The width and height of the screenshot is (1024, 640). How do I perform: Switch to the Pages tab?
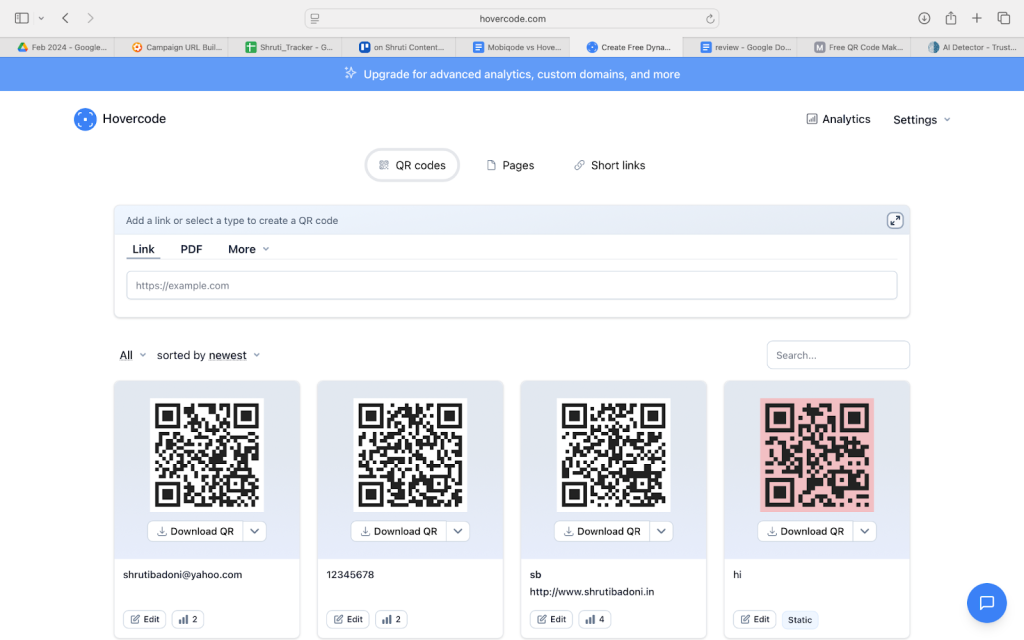coord(510,165)
